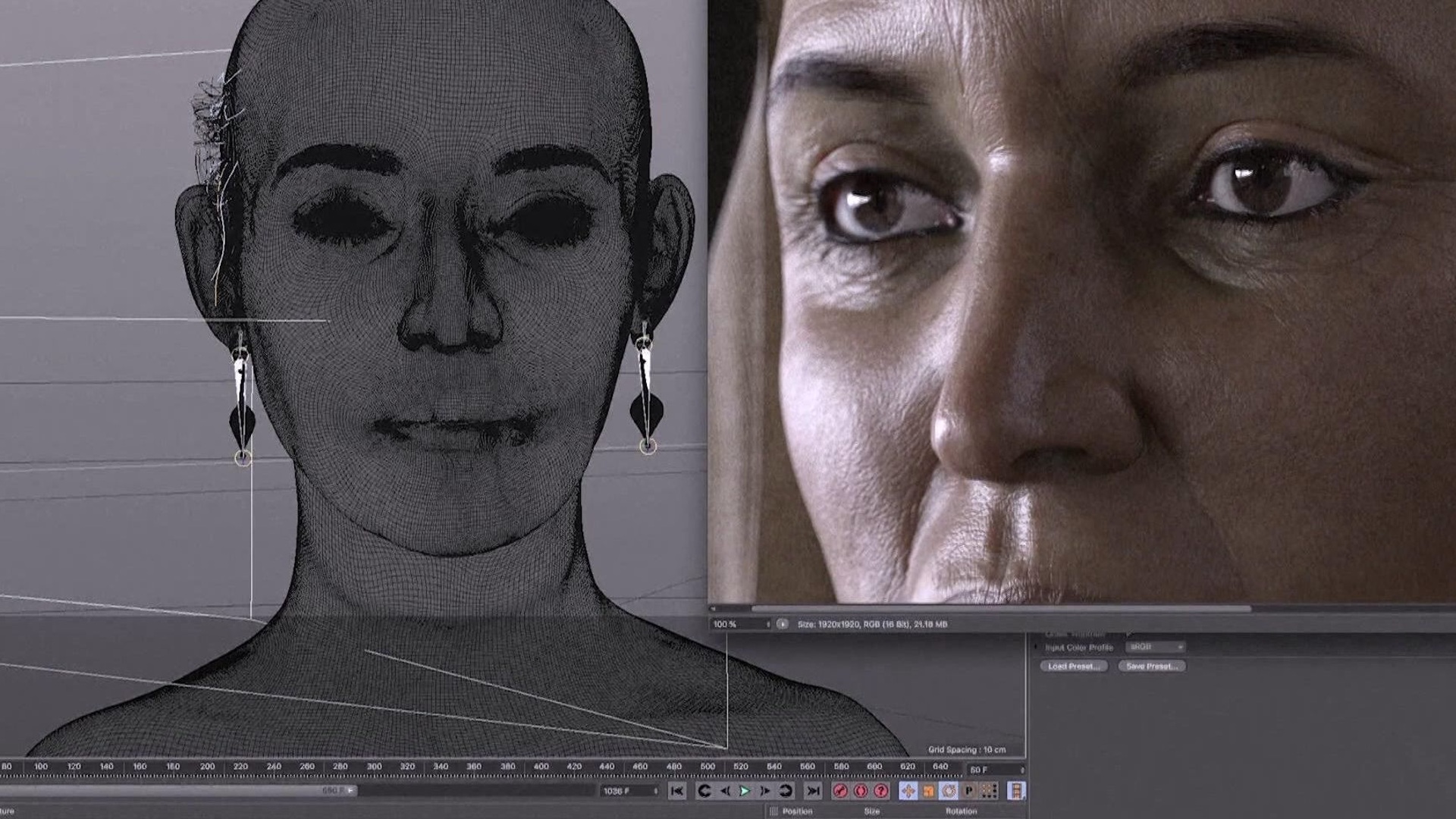This screenshot has height=819, width=1456.
Task: Click the Load Preset button
Action: (x=1073, y=666)
